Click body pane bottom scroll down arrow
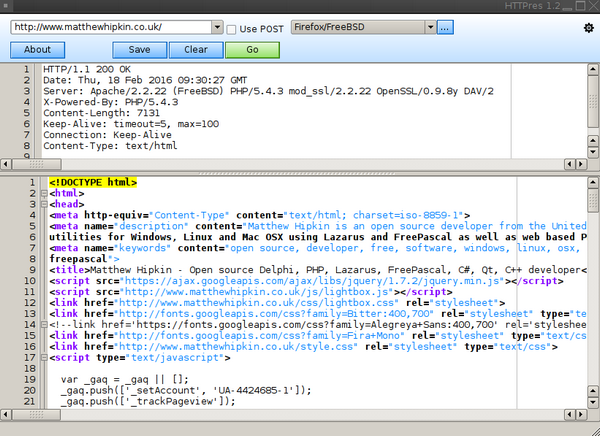Viewport: 600px width, 436px height. pos(593,403)
